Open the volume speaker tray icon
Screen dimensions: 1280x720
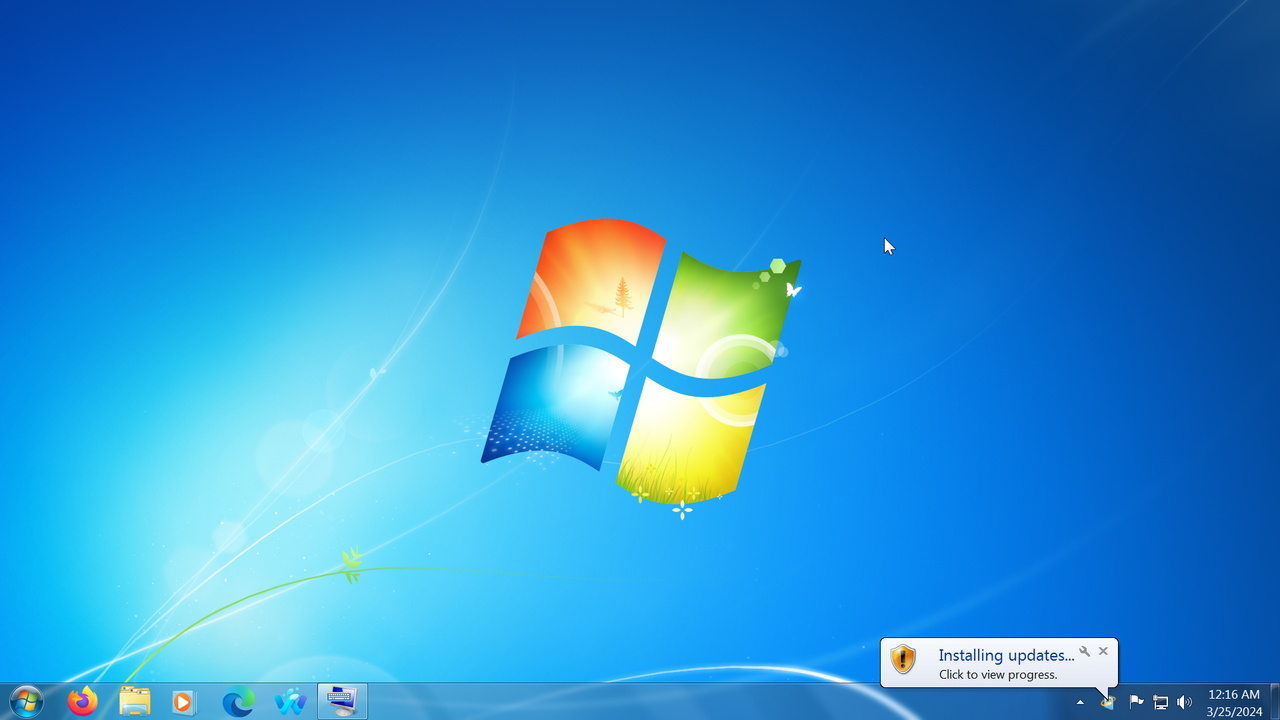tap(1185, 703)
